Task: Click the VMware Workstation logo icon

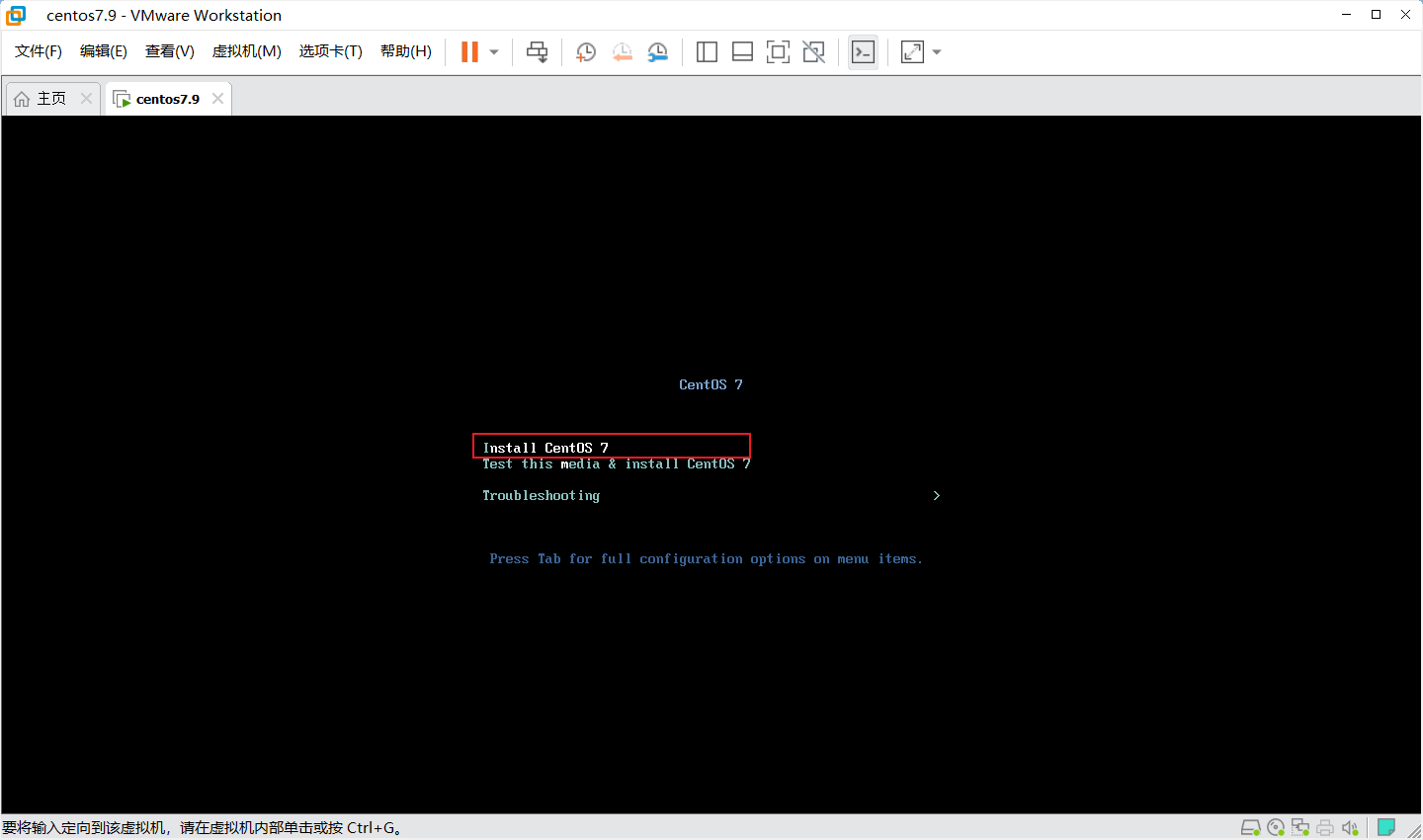Action: click(x=16, y=15)
